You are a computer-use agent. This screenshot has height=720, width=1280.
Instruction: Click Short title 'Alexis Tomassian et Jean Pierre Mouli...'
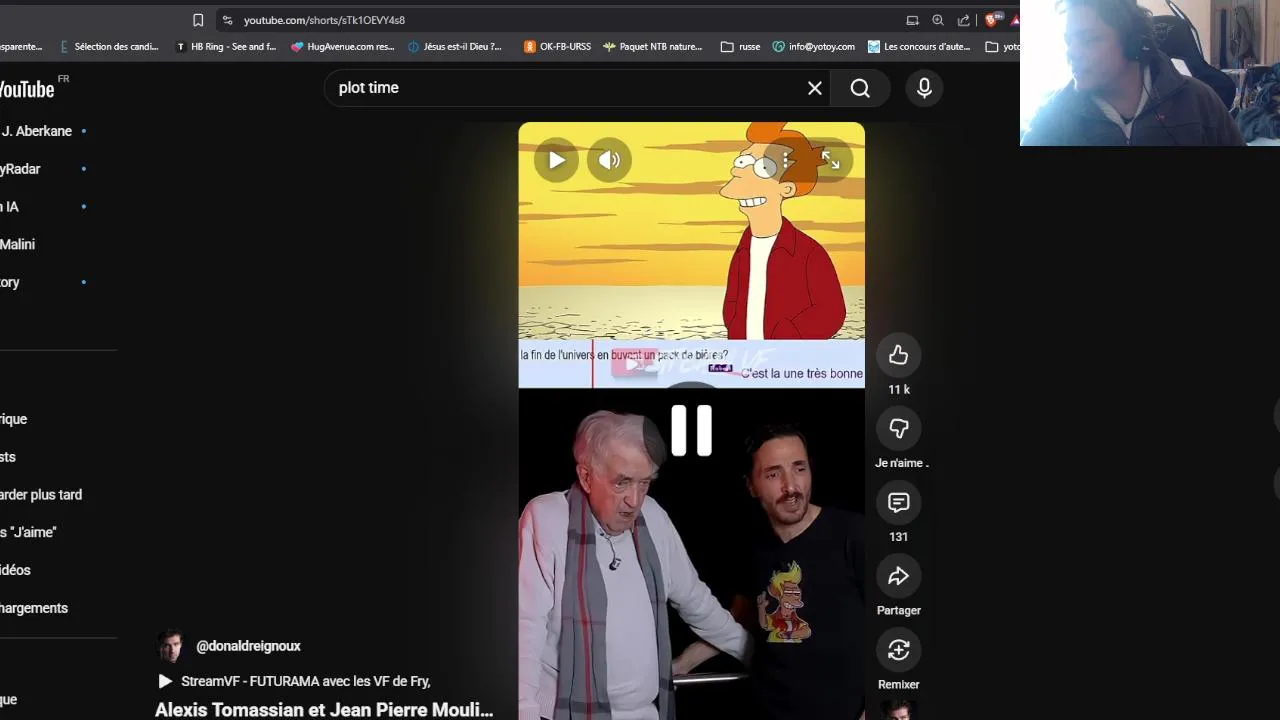tap(324, 710)
